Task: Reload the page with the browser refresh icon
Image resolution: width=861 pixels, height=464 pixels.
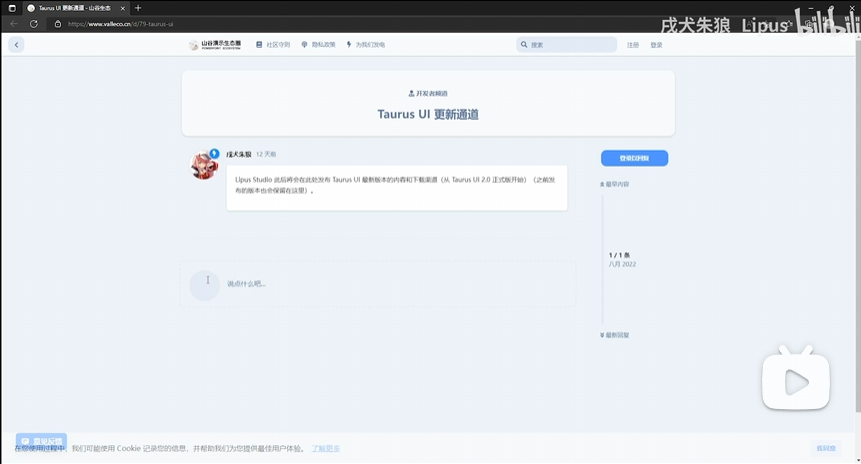Action: click(x=33, y=24)
